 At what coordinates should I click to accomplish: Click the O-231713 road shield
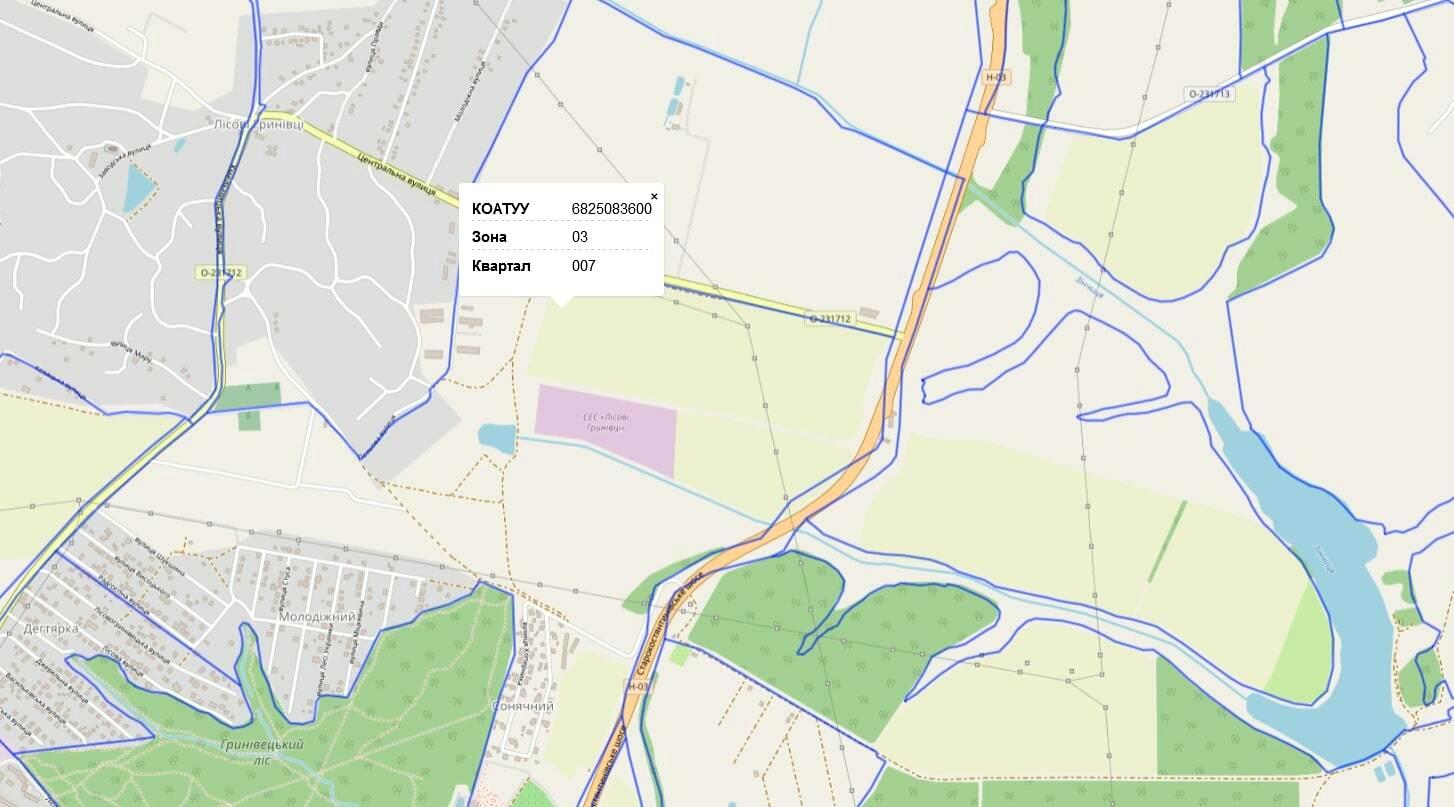point(1210,94)
